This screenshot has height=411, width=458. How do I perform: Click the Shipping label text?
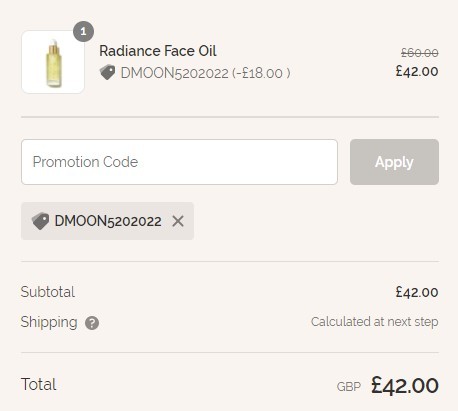(49, 322)
